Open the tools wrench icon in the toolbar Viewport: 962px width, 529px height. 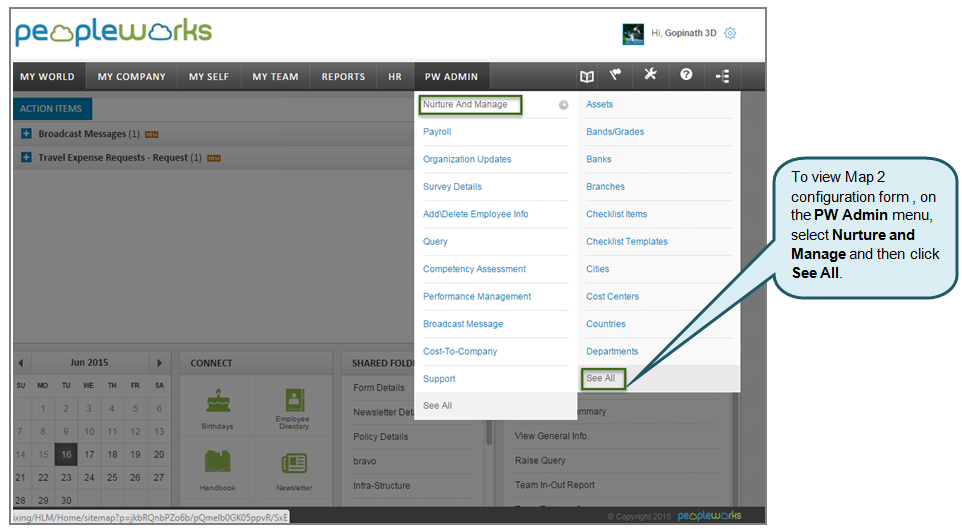click(650, 74)
